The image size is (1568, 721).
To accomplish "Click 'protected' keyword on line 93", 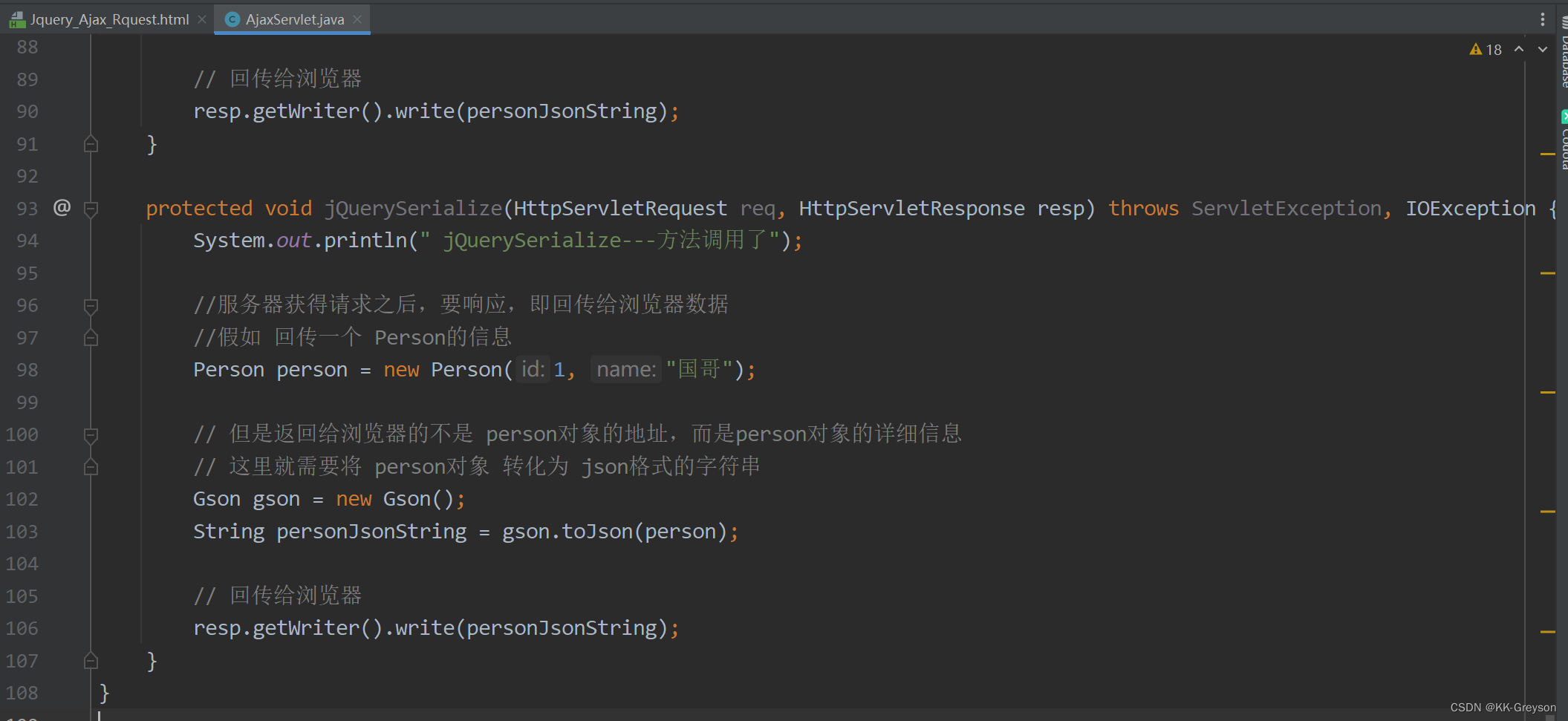I will click(199, 209).
